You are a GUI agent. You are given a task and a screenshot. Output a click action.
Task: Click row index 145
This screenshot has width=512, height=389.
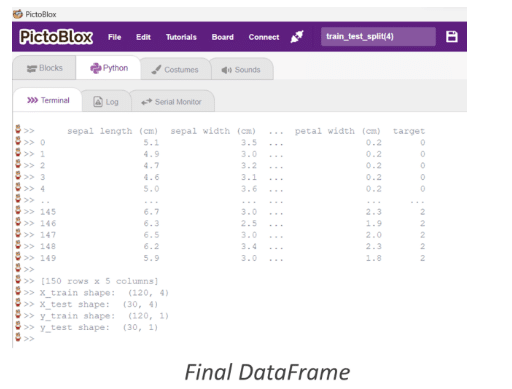point(48,212)
